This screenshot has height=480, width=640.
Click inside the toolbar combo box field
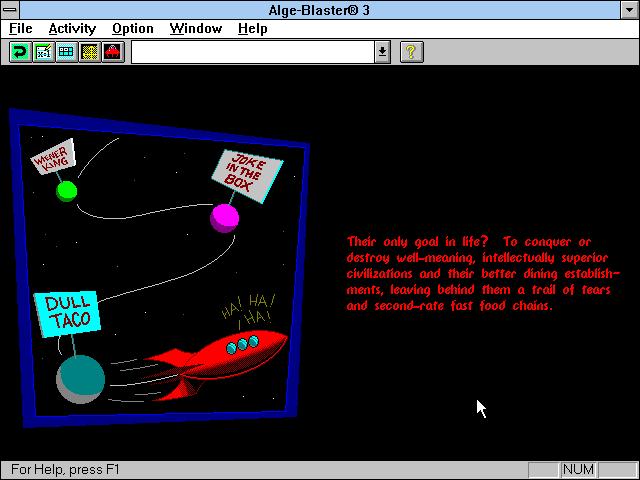click(253, 52)
